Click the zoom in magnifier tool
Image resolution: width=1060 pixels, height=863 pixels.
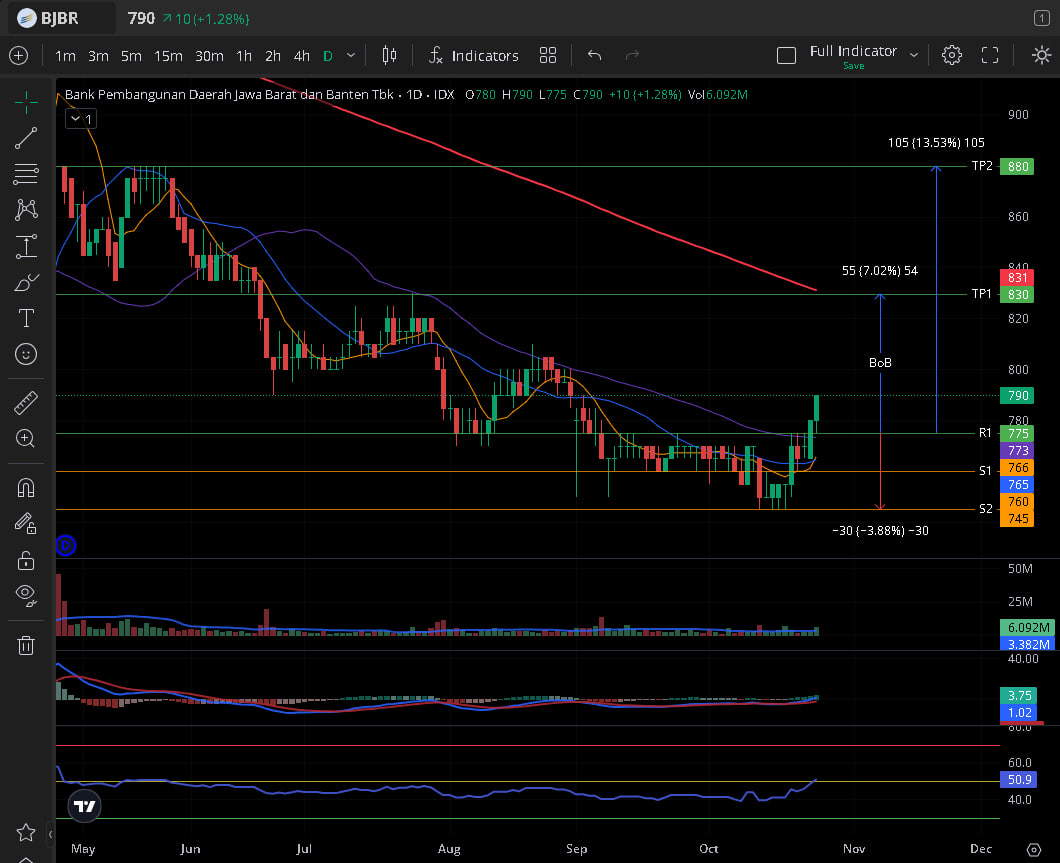click(26, 438)
